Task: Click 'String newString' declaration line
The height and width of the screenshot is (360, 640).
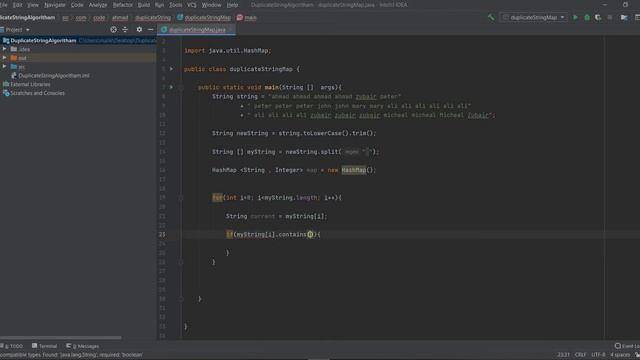Action: [293, 133]
